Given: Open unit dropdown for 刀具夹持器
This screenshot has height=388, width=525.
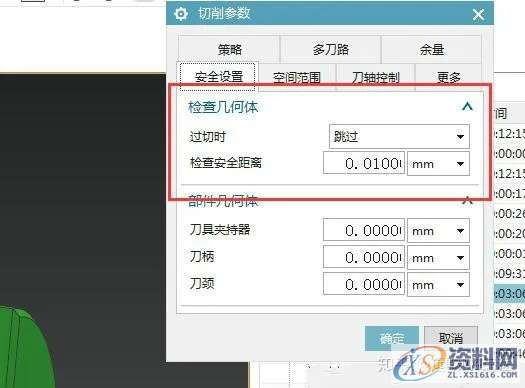Looking at the screenshot, I should (438, 231).
